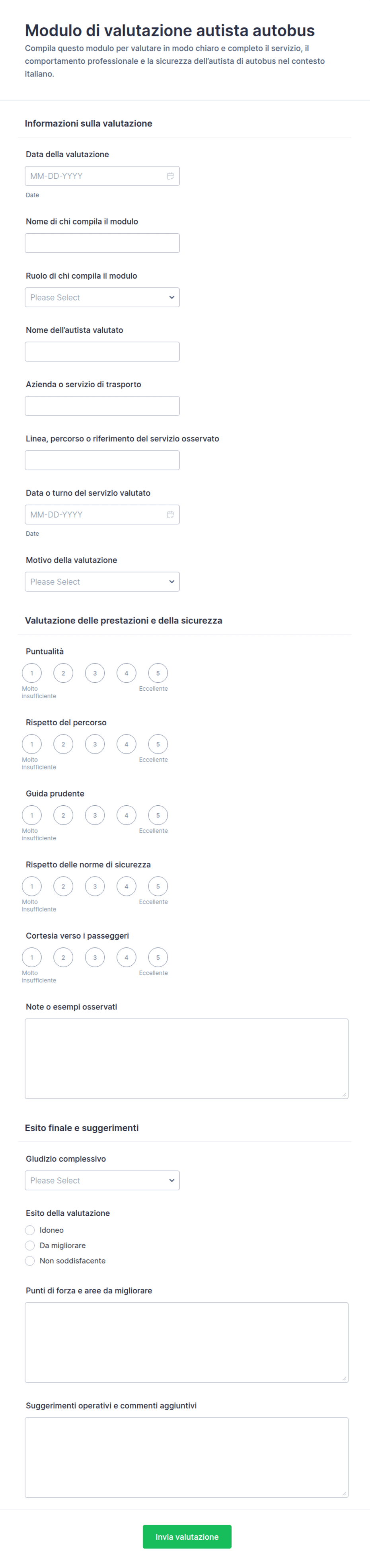Rate Guida prudente with score 4

(x=127, y=815)
